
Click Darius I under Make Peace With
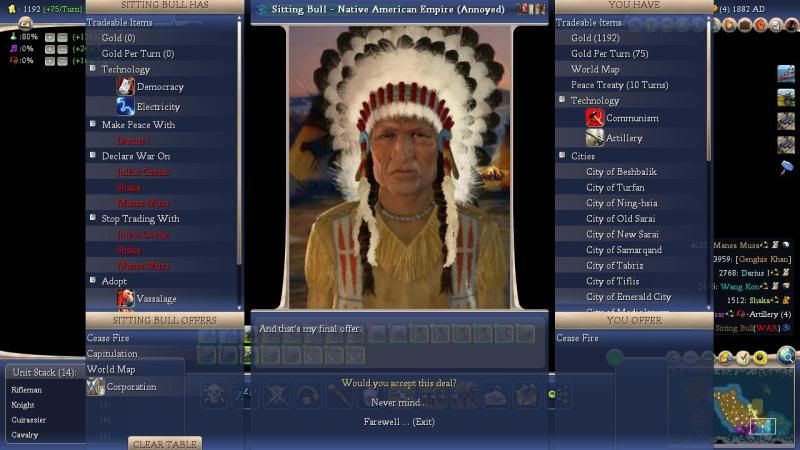pyautogui.click(x=134, y=140)
